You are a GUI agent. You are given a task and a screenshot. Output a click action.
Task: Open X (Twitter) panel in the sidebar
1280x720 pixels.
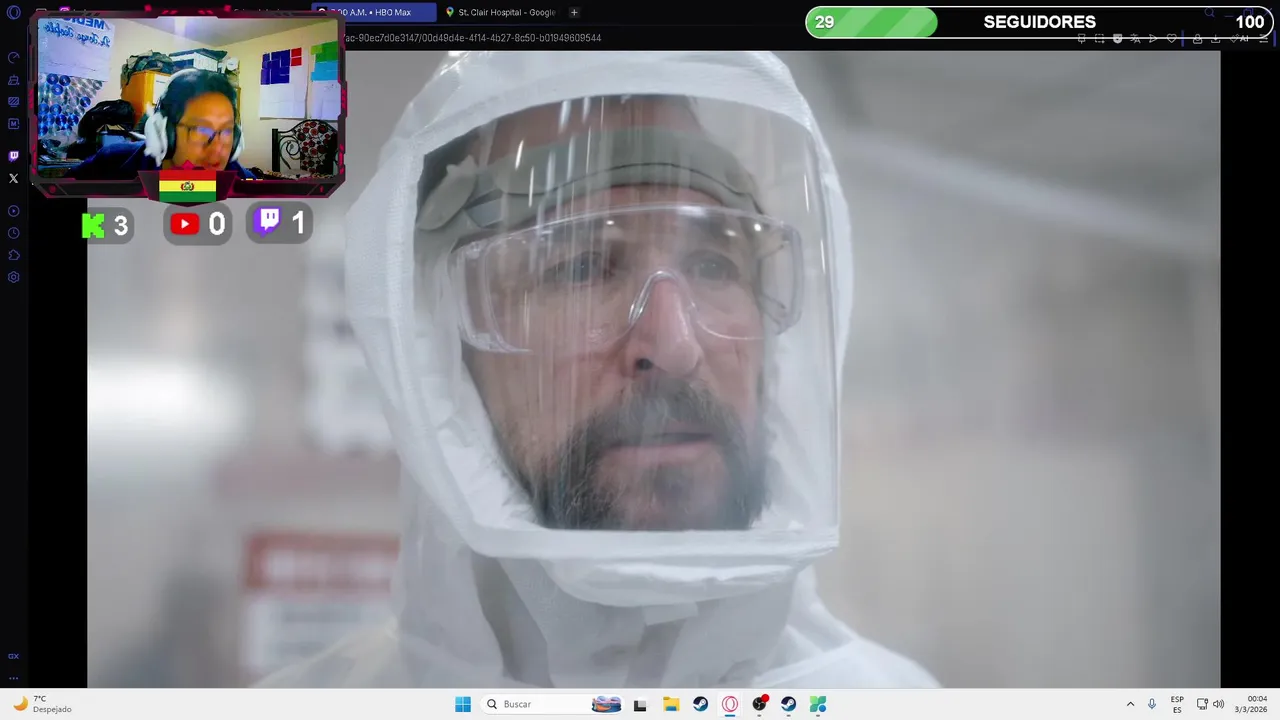tap(13, 179)
